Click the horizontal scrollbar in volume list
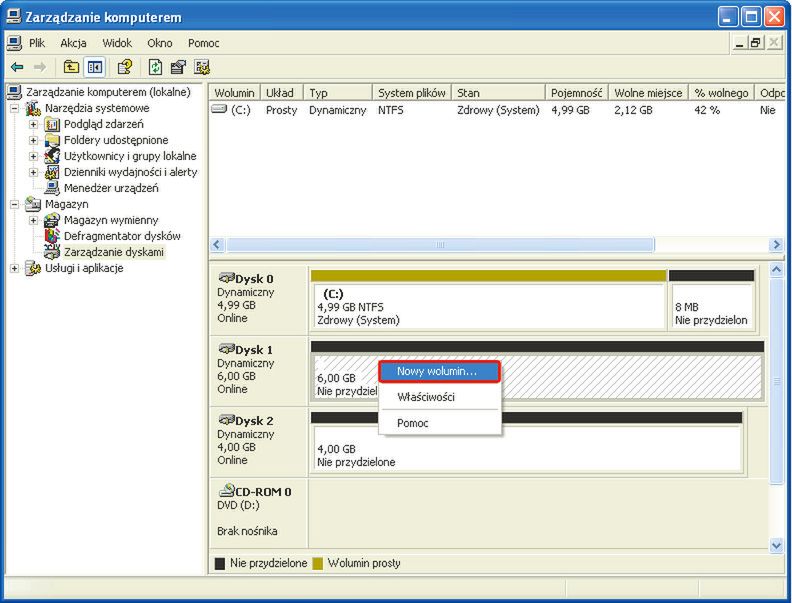Screen dimensions: 792x603 (x=440, y=244)
